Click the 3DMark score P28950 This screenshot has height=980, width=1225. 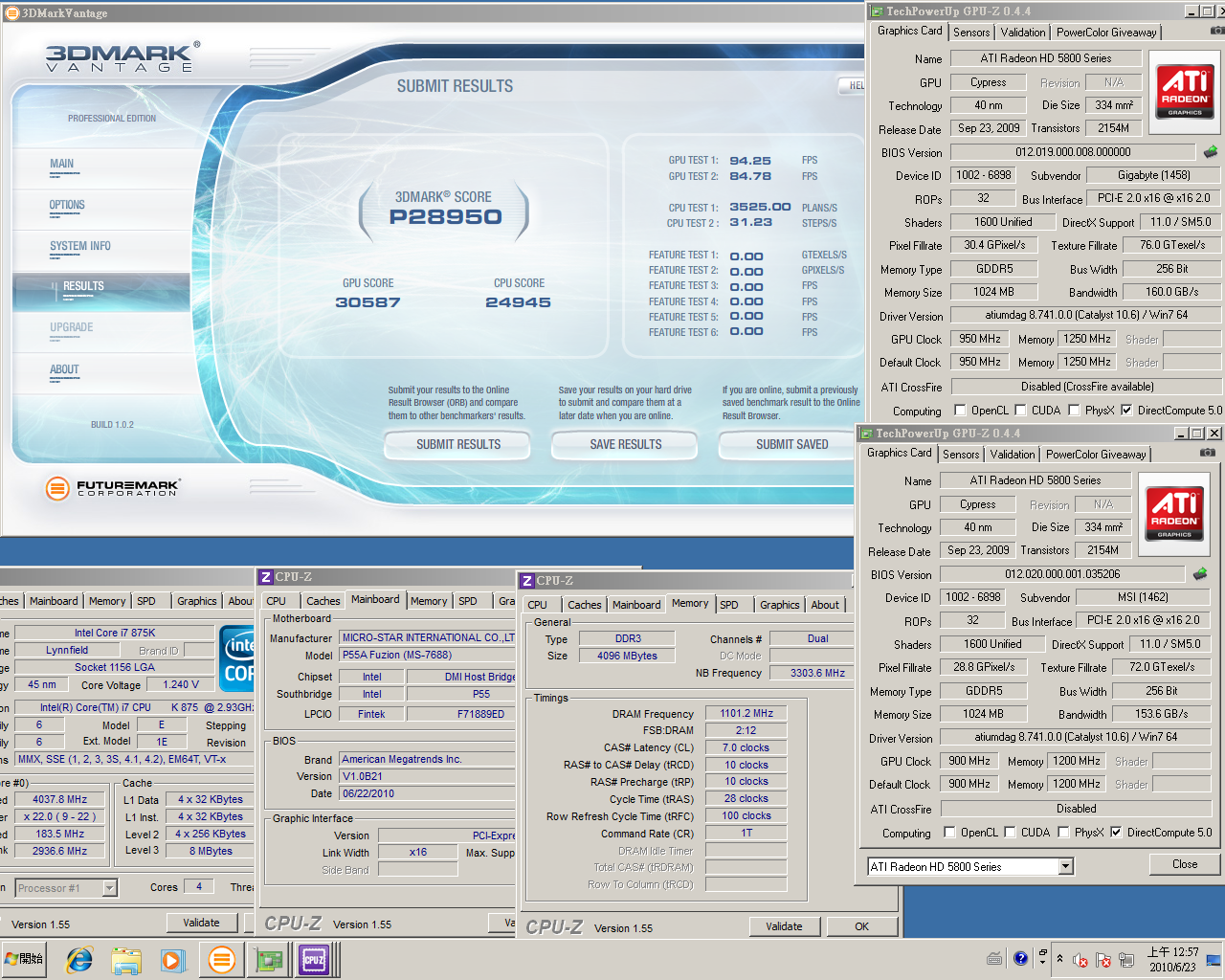point(445,217)
